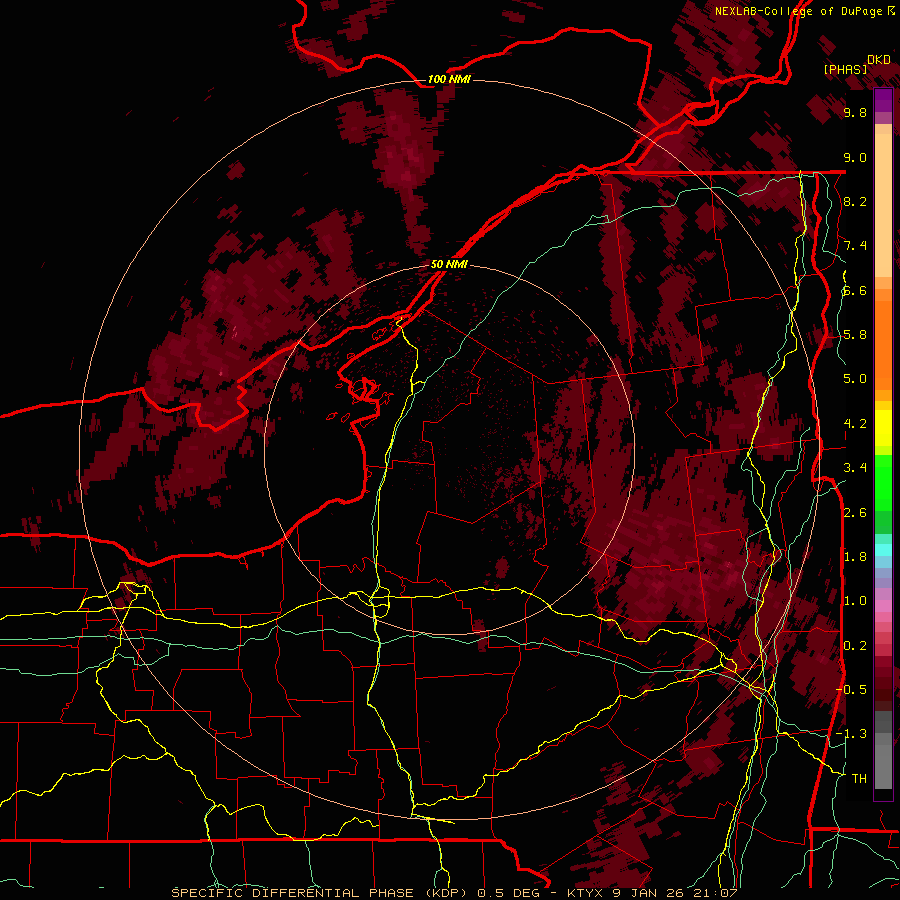Viewport: 900px width, 900px height.
Task: Click the -0.5 value on color scale
Action: coord(851,690)
